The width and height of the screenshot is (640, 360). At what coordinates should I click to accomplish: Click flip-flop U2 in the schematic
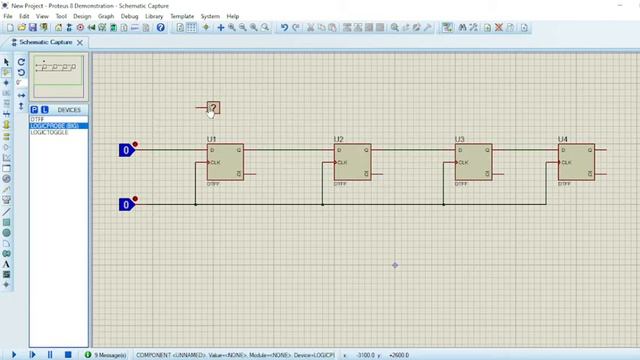click(353, 162)
